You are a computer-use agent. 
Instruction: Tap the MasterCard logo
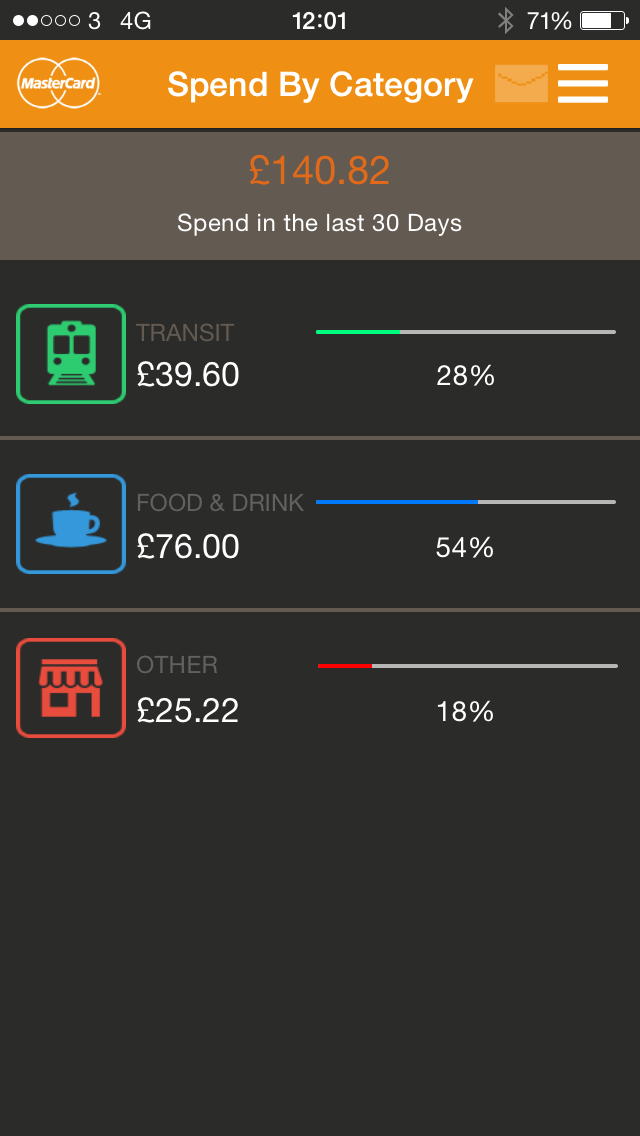[x=58, y=83]
